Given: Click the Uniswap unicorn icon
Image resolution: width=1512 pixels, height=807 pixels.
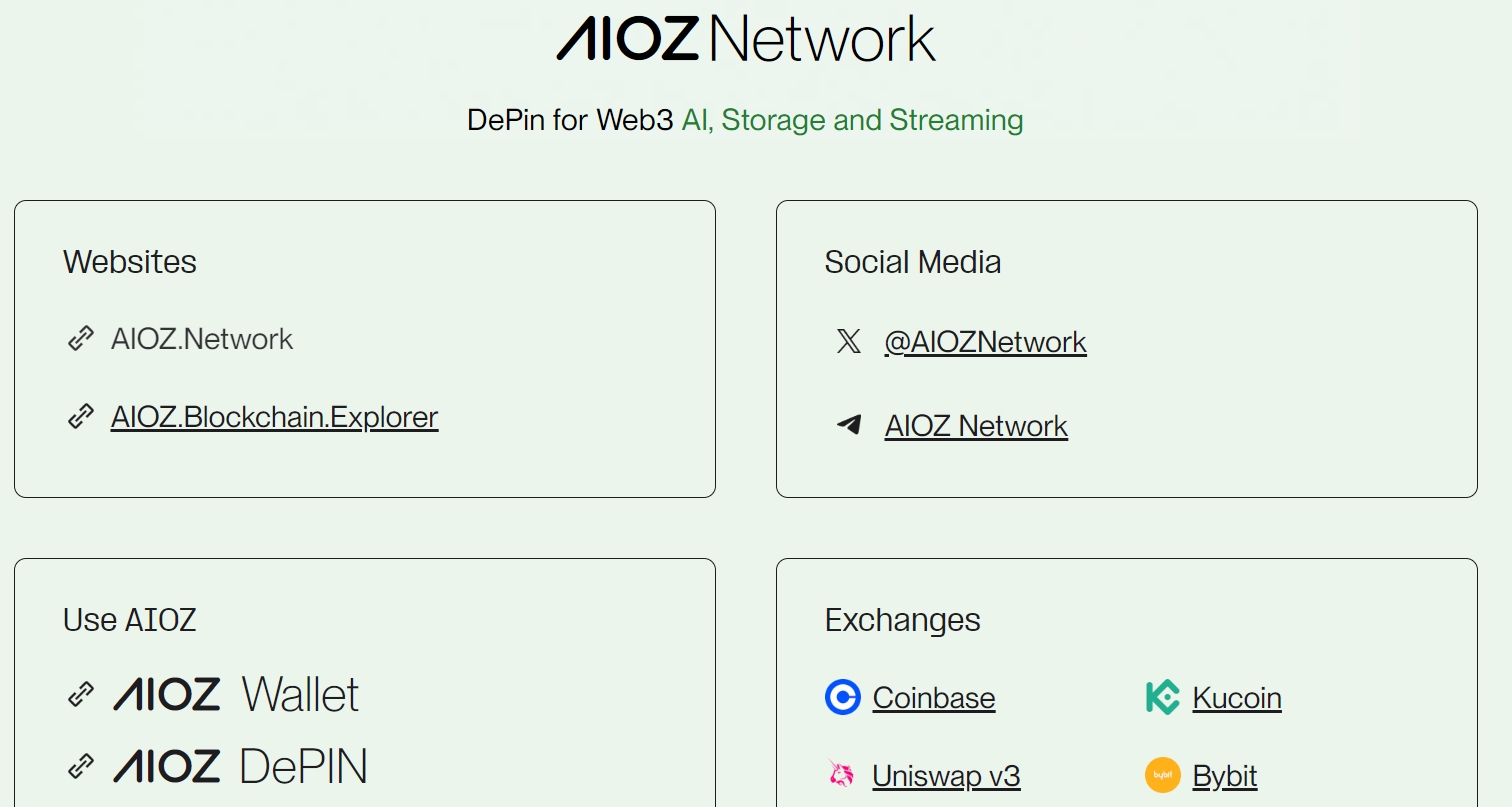Looking at the screenshot, I should tap(842, 775).
